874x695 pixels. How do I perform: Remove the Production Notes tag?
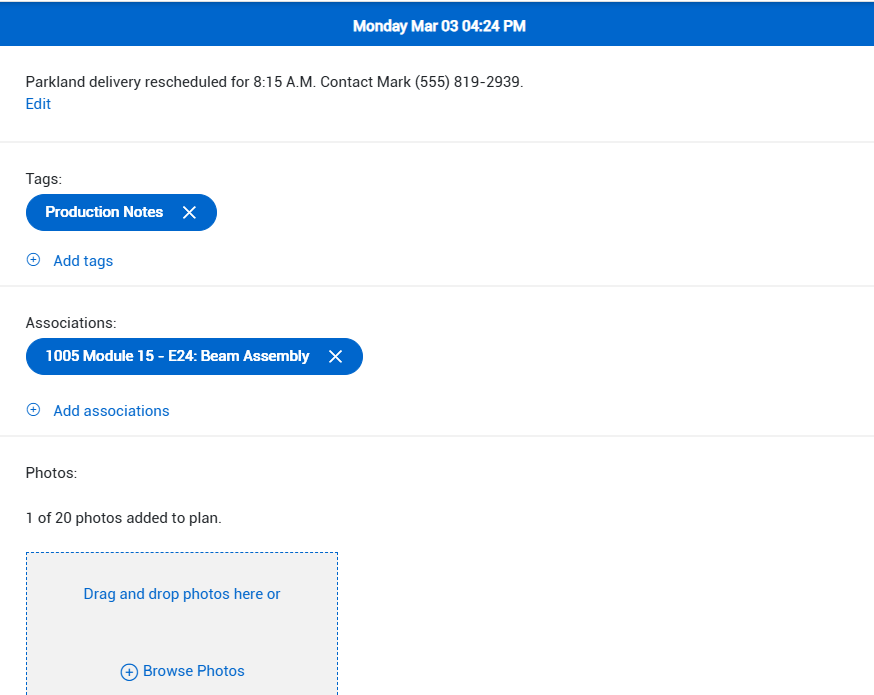tap(189, 212)
